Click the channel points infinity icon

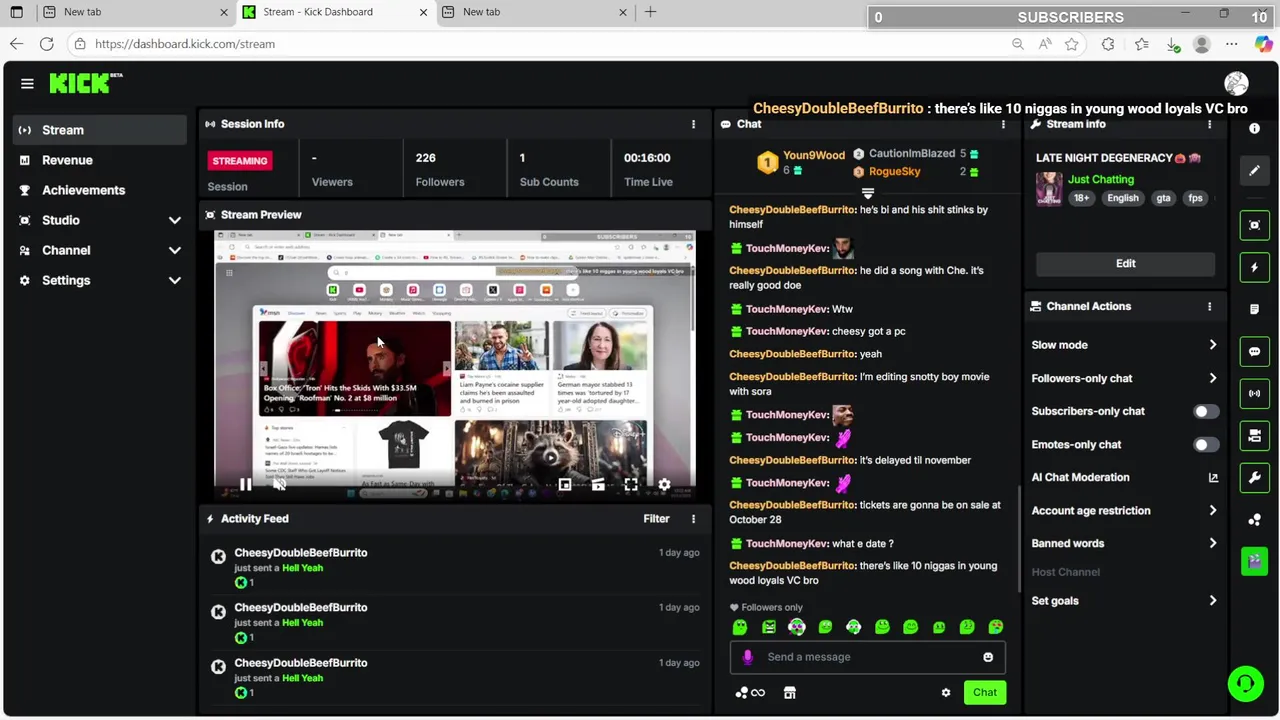750,692
